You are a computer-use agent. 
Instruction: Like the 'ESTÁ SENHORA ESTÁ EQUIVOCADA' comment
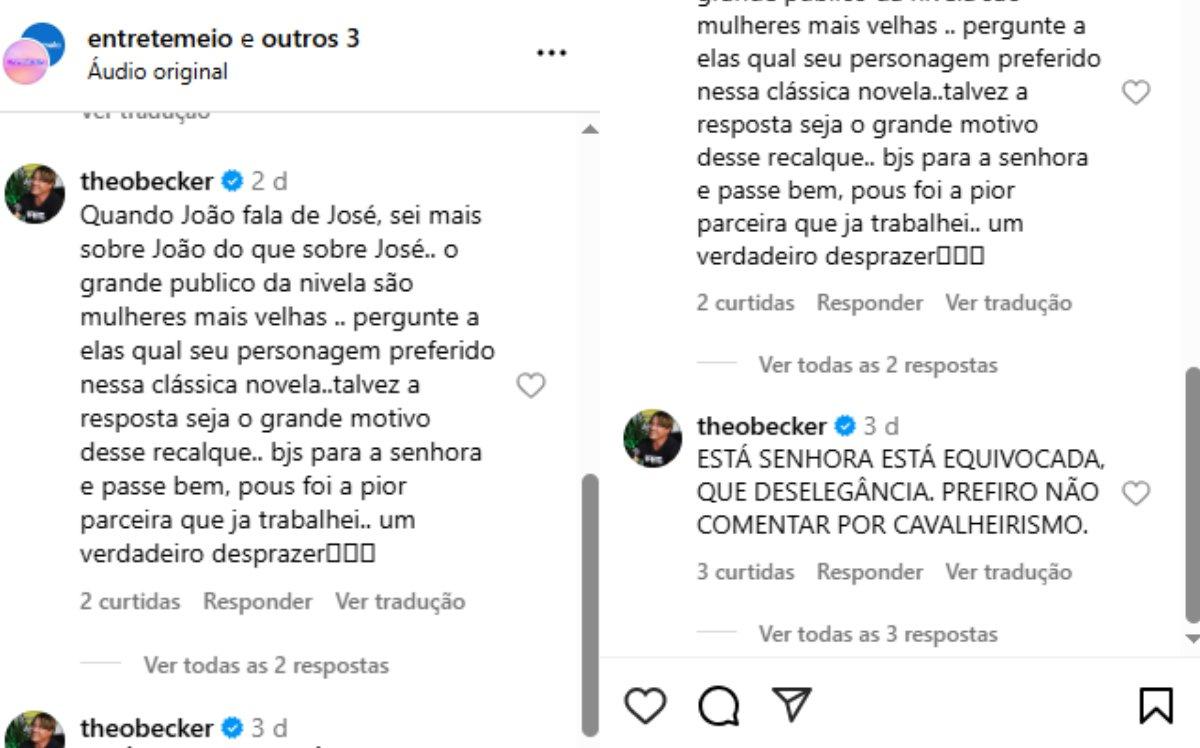click(1137, 493)
